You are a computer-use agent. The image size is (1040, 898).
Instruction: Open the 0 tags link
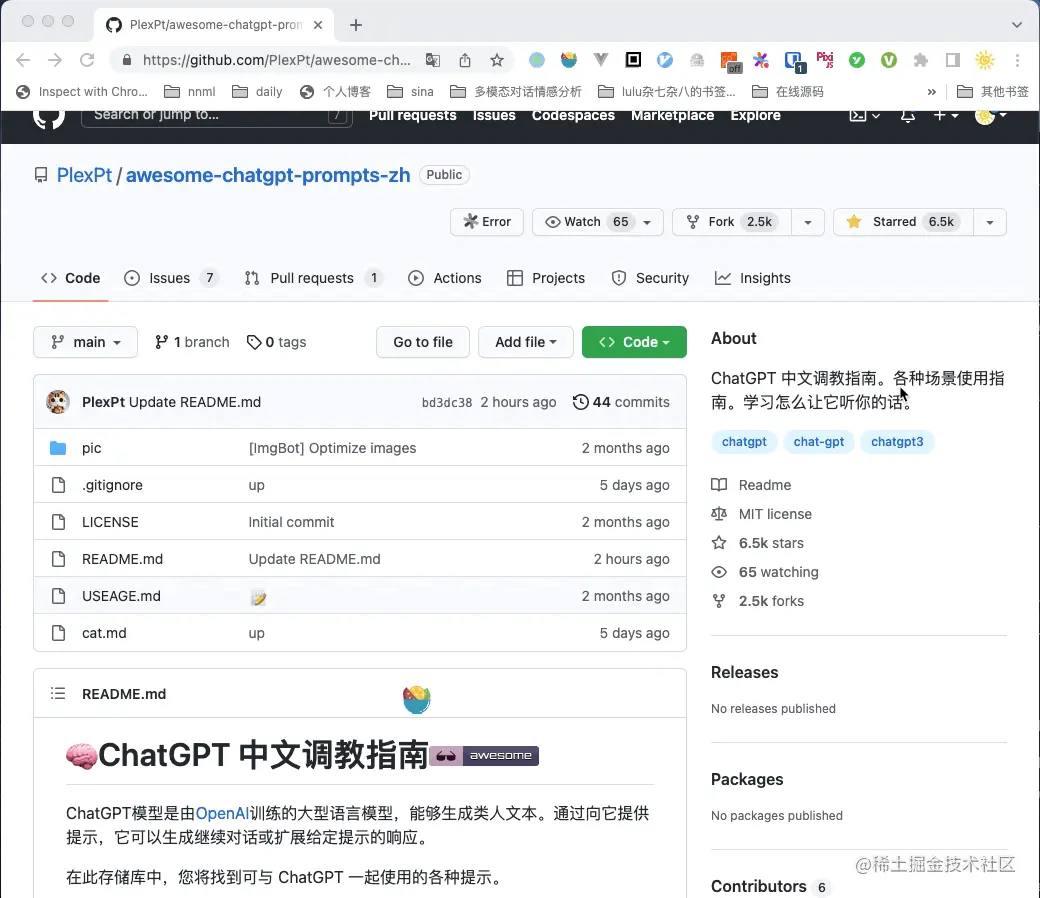click(x=277, y=342)
